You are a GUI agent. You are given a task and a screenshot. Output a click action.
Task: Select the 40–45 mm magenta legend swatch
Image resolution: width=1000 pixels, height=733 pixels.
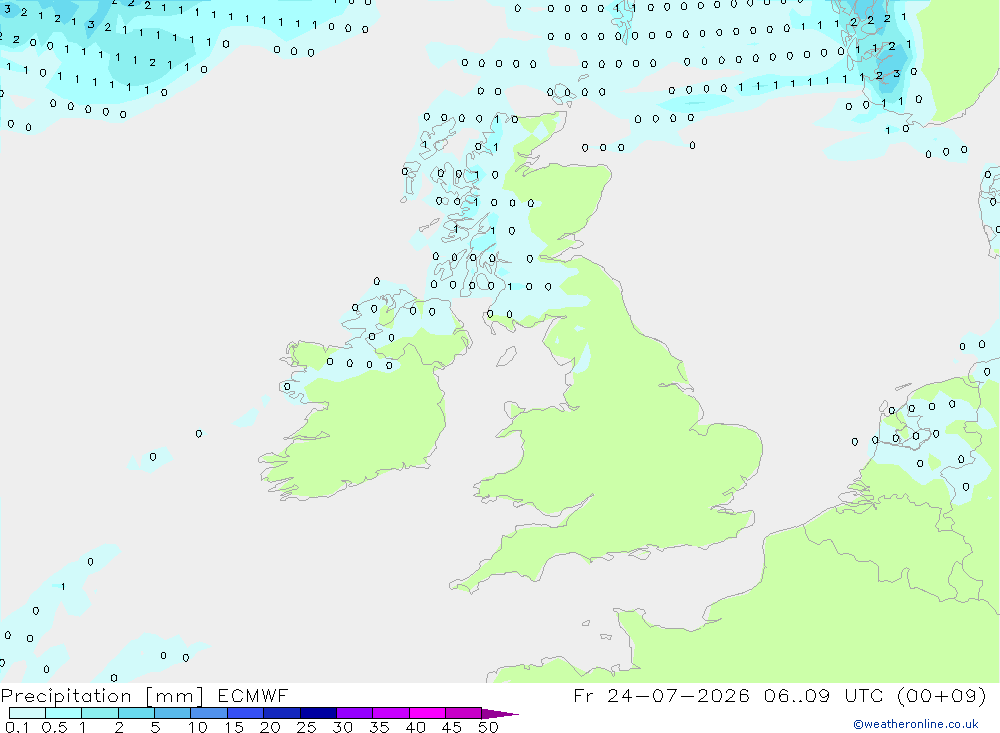pyautogui.click(x=427, y=713)
